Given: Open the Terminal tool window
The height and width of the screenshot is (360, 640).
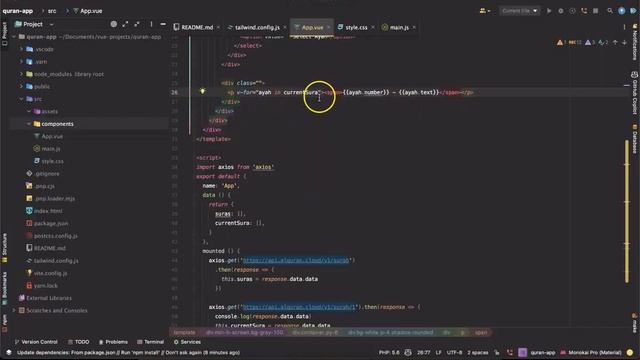Looking at the screenshot, I should coord(151,342).
